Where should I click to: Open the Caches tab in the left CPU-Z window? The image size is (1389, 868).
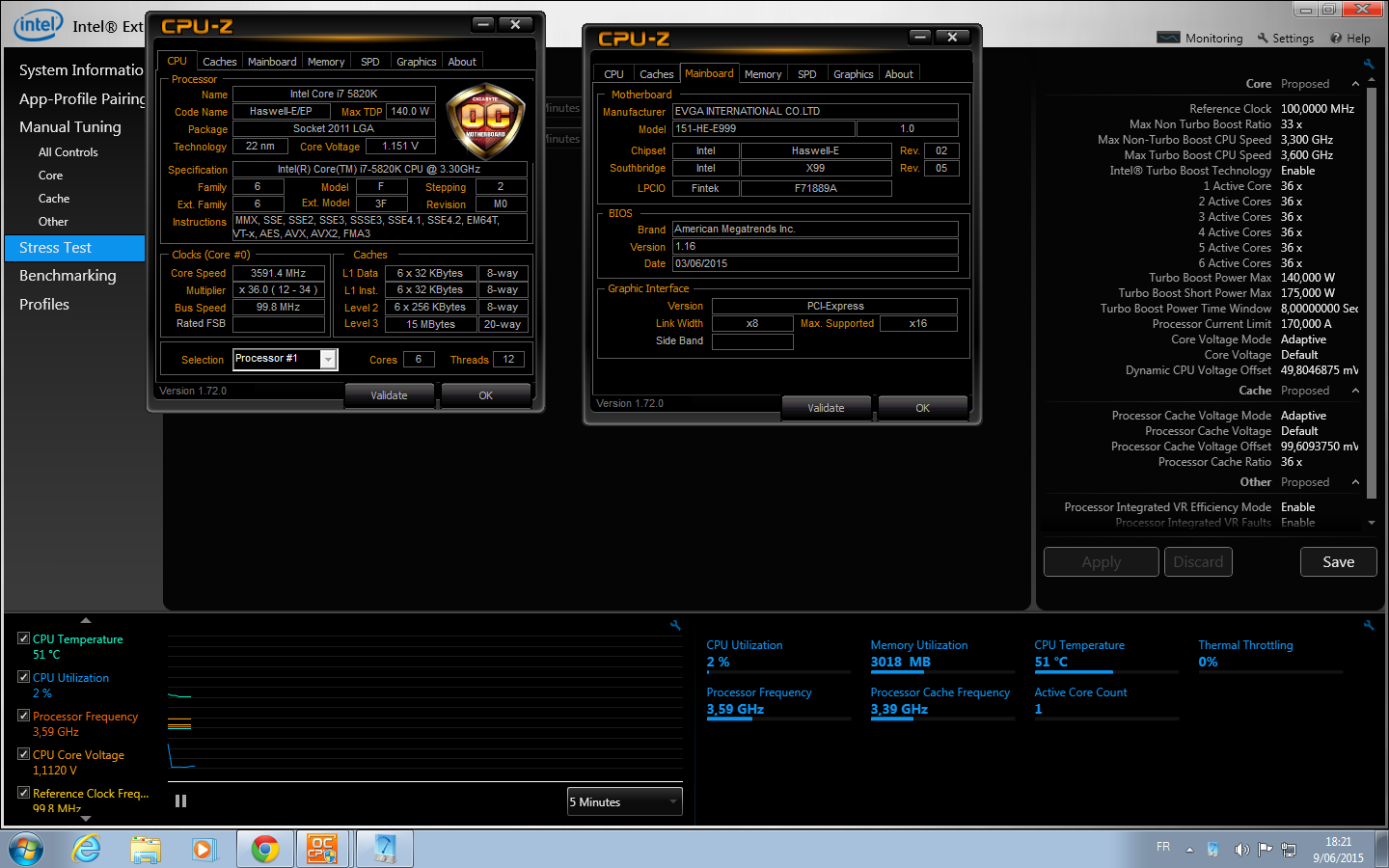click(219, 62)
